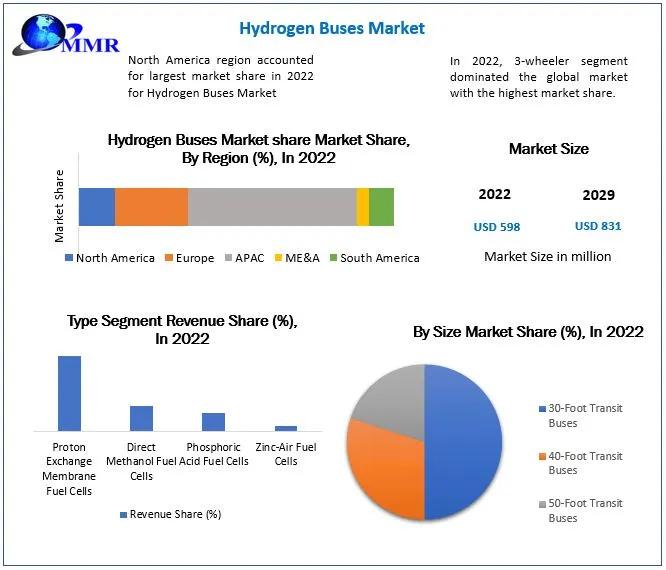Click Europe legend orange swatch
Image resolution: width=666 pixels, height=570 pixels.
pyautogui.click(x=169, y=258)
